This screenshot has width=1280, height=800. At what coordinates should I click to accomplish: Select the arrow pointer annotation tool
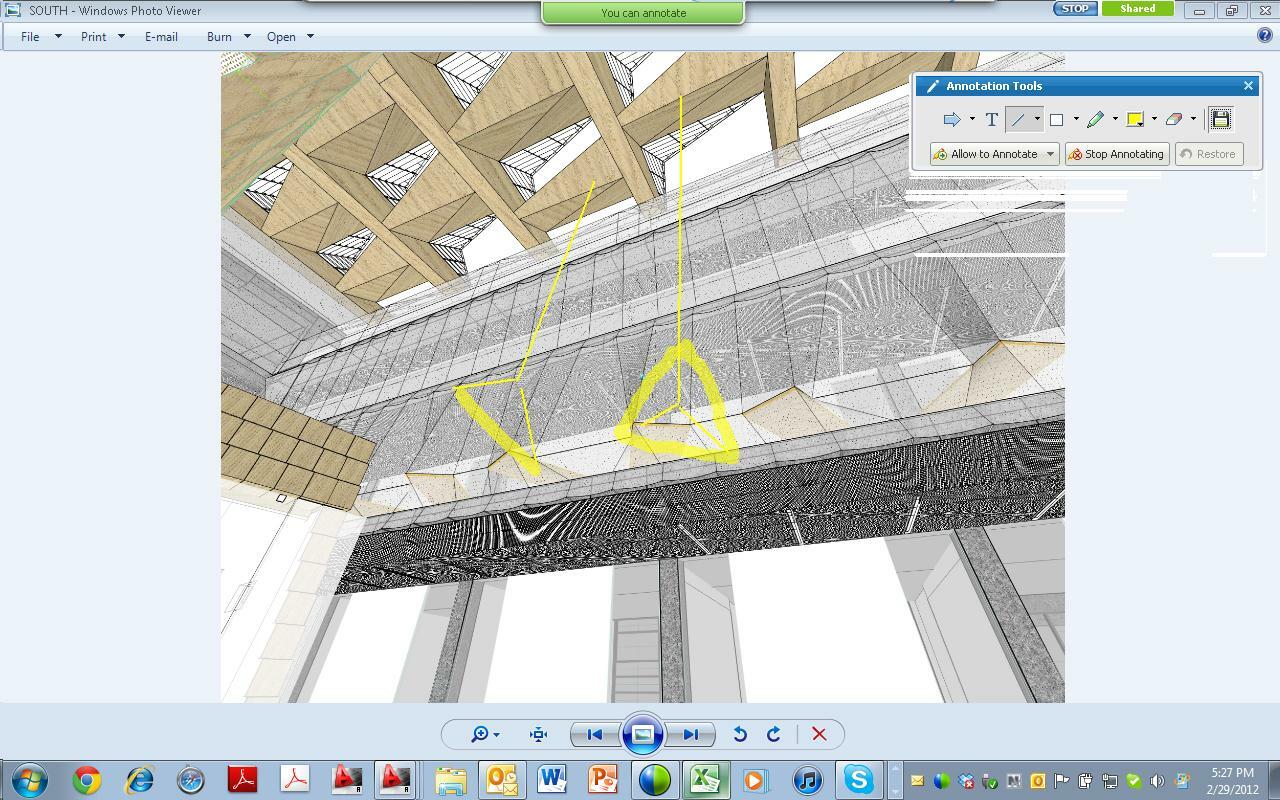tap(951, 120)
